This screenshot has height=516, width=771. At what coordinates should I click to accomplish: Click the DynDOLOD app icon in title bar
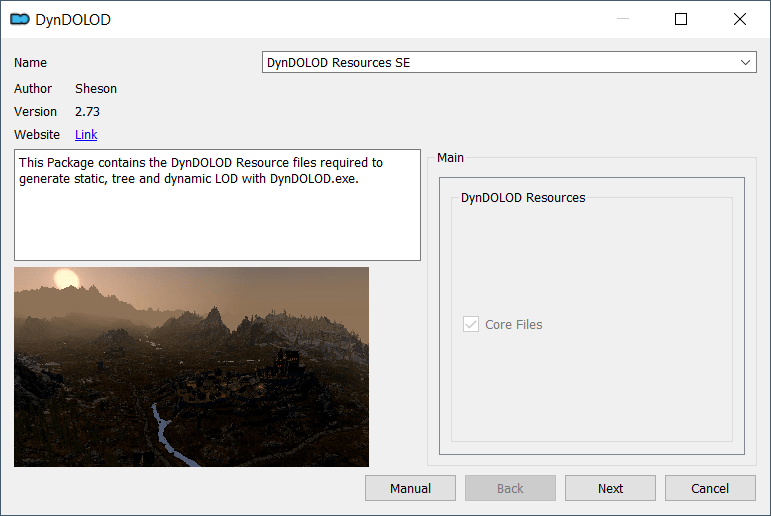(20, 19)
